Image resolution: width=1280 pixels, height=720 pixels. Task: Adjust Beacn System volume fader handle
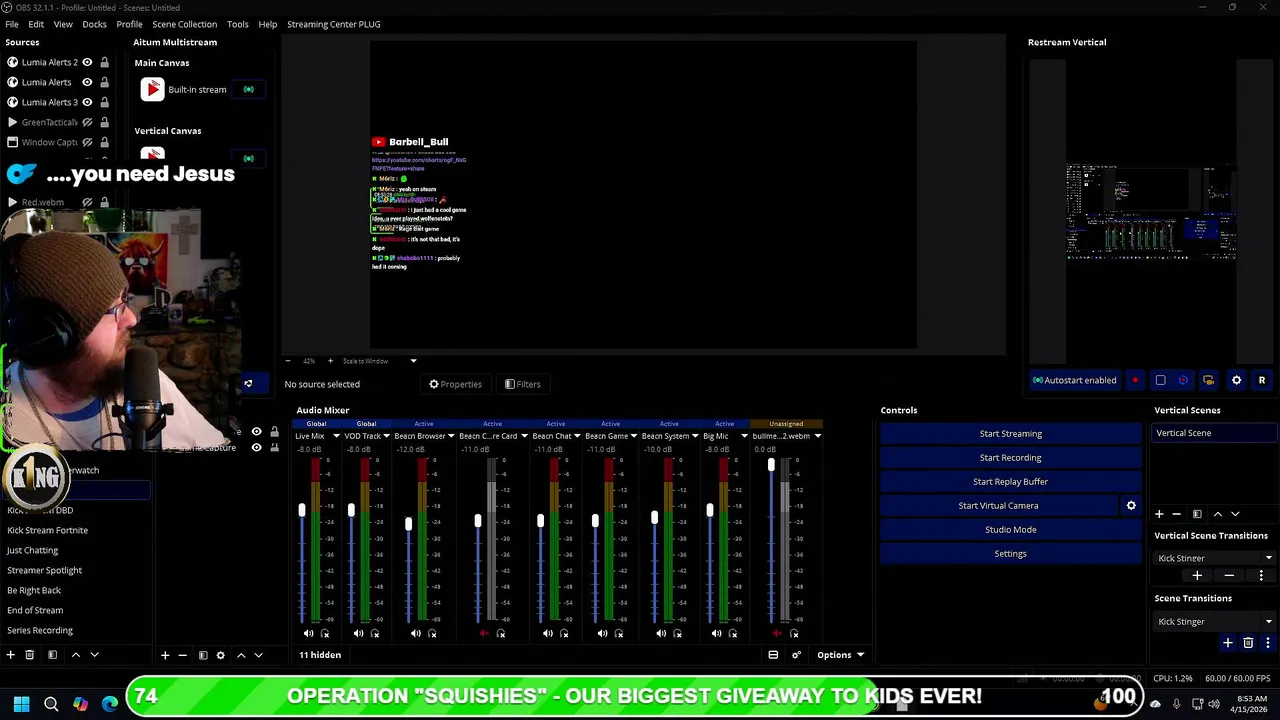[x=654, y=518]
